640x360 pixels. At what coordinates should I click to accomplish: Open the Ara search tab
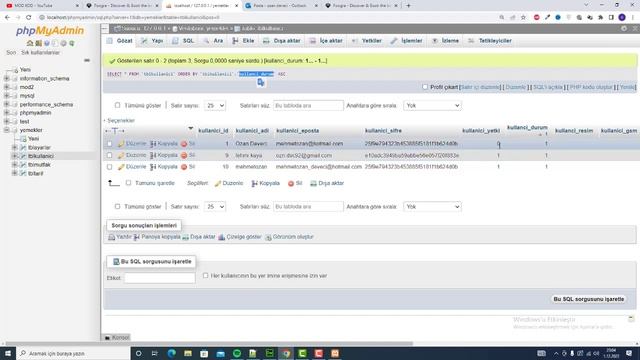coord(213,41)
